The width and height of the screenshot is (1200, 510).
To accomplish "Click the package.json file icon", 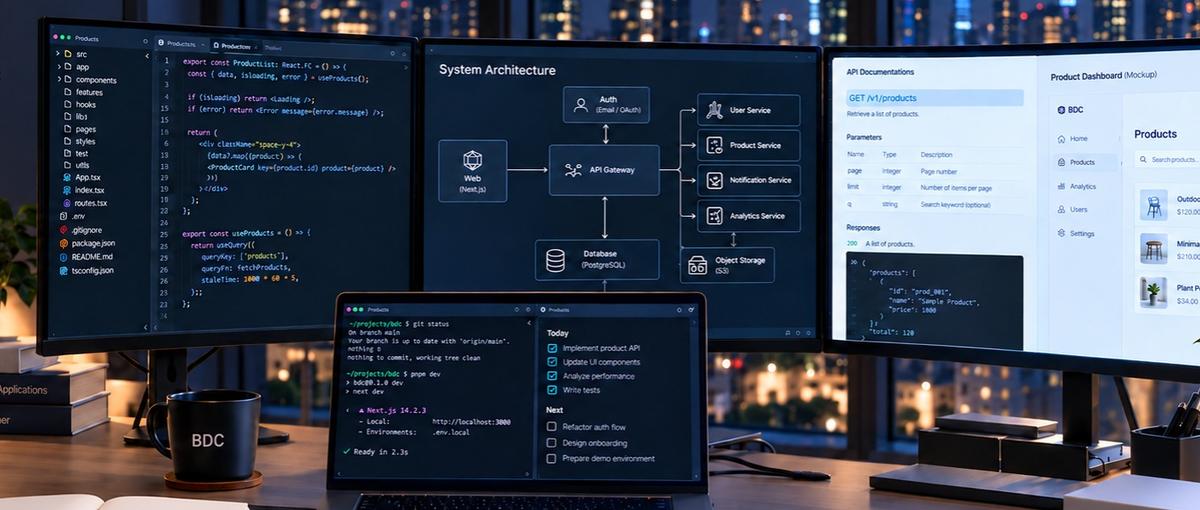I will pos(63,243).
